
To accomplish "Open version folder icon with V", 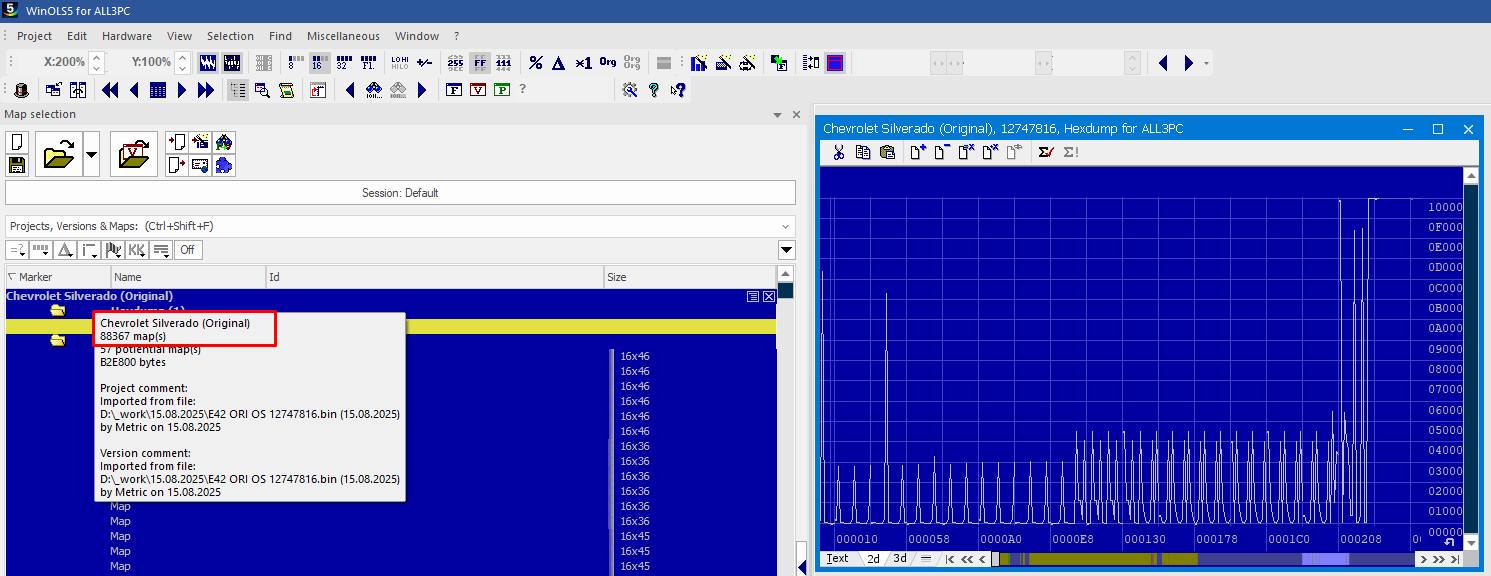I will [x=134, y=155].
